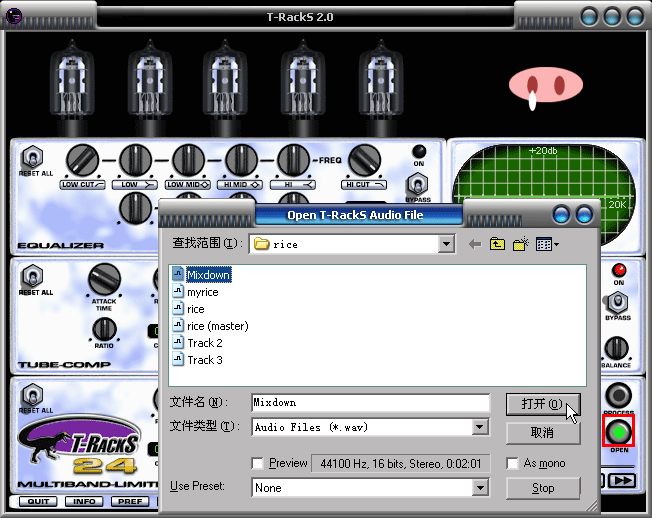Click the BALANCE knob
This screenshot has height=518, width=652.
click(616, 348)
